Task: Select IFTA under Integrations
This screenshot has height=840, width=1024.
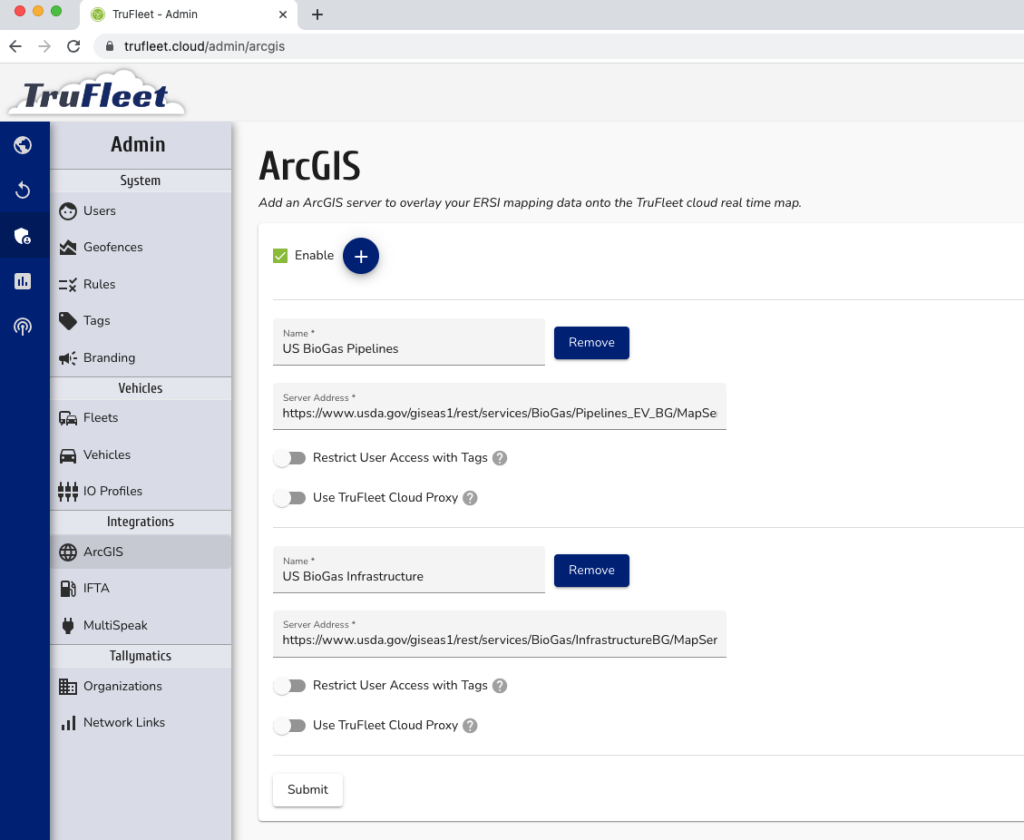Action: pos(140,589)
